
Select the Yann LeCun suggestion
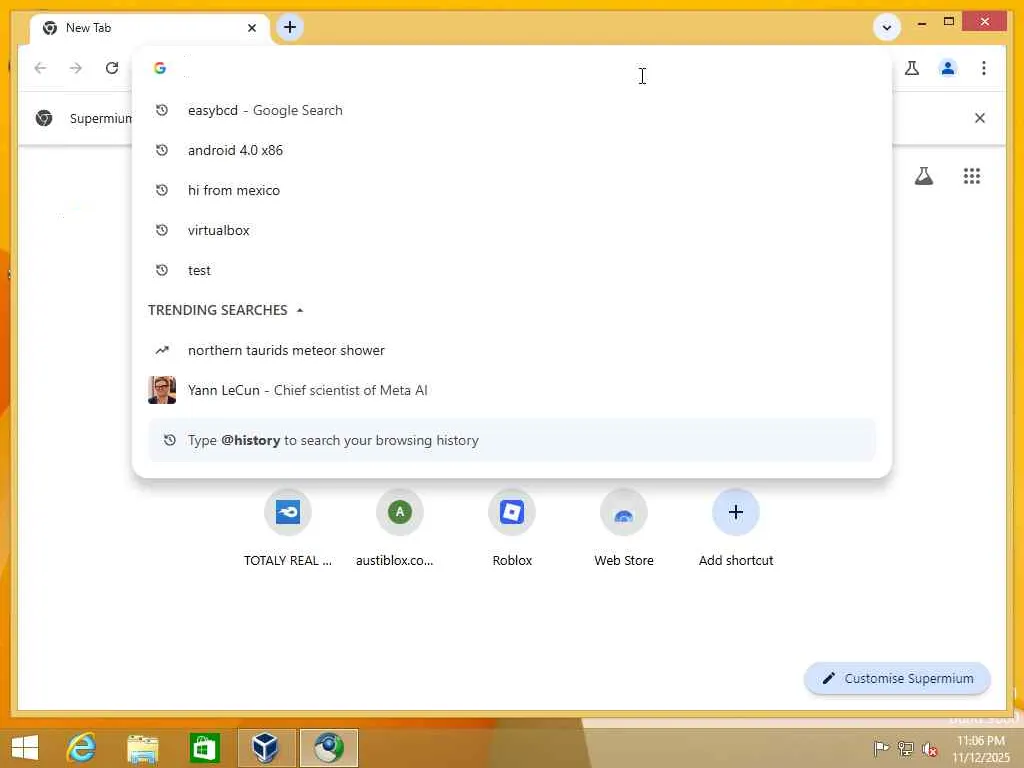pos(511,390)
